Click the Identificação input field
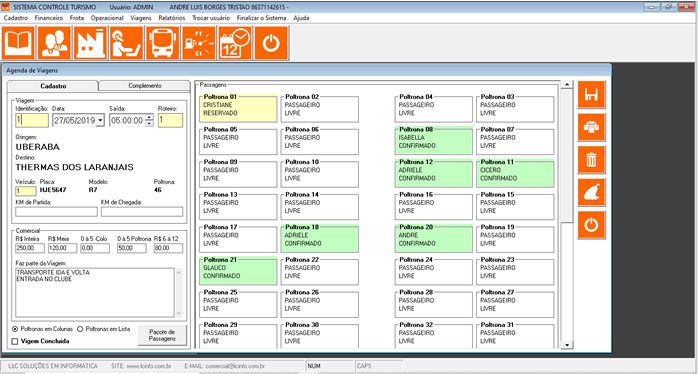The height and width of the screenshot is (374, 698). coord(32,120)
